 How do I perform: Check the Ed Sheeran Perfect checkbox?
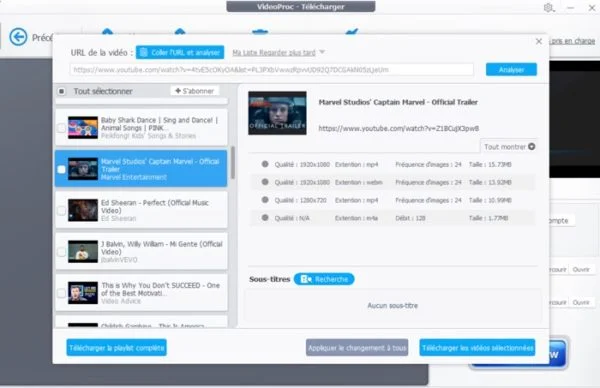61,210
